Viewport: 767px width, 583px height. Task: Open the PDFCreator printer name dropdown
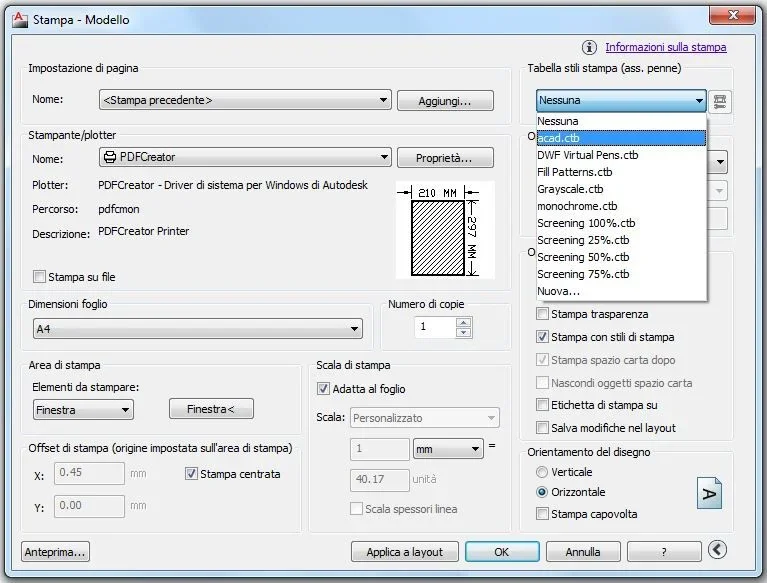(245, 158)
